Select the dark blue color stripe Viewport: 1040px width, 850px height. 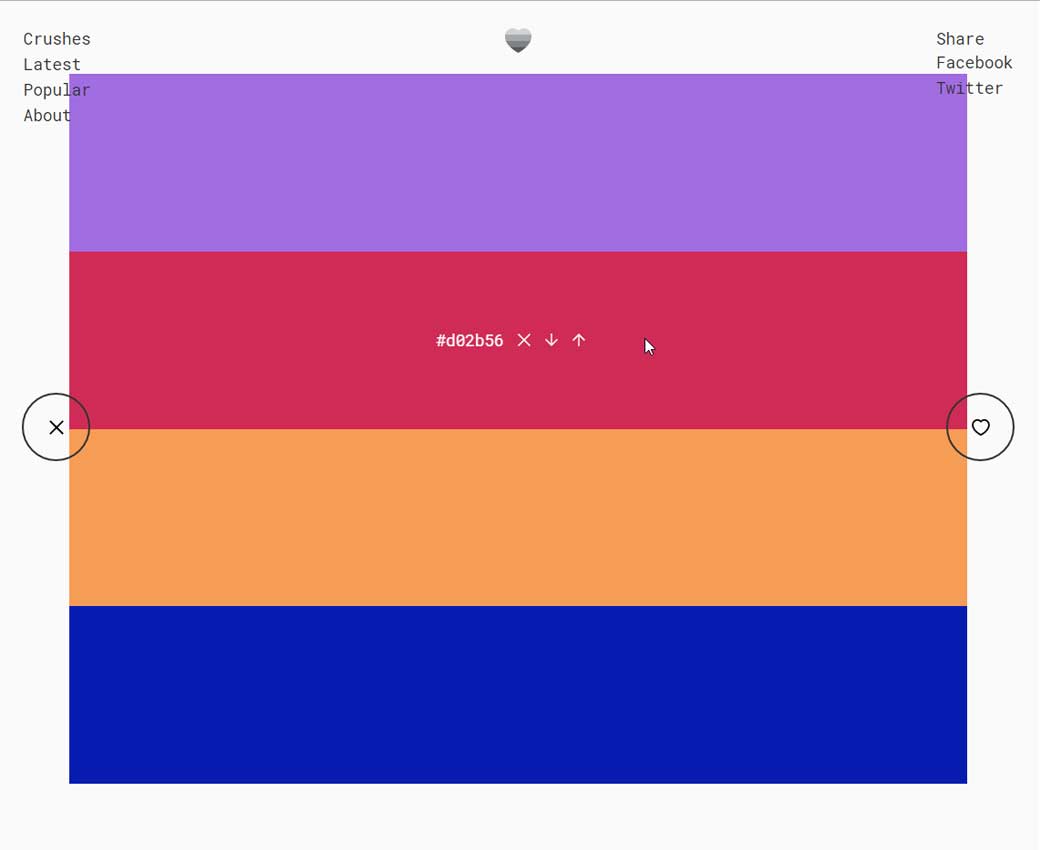(x=518, y=695)
